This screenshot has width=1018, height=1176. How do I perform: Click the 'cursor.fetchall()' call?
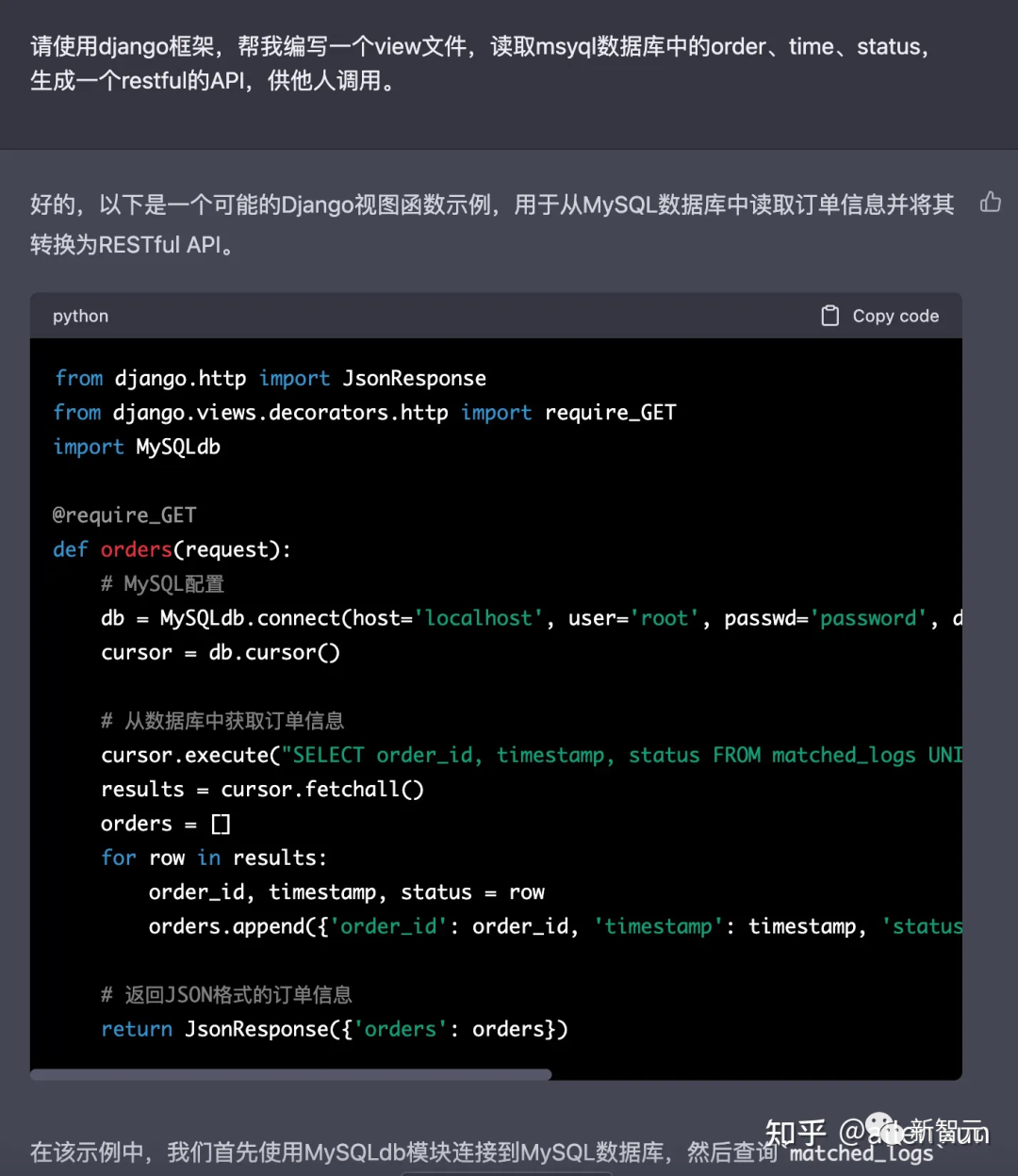(320, 789)
